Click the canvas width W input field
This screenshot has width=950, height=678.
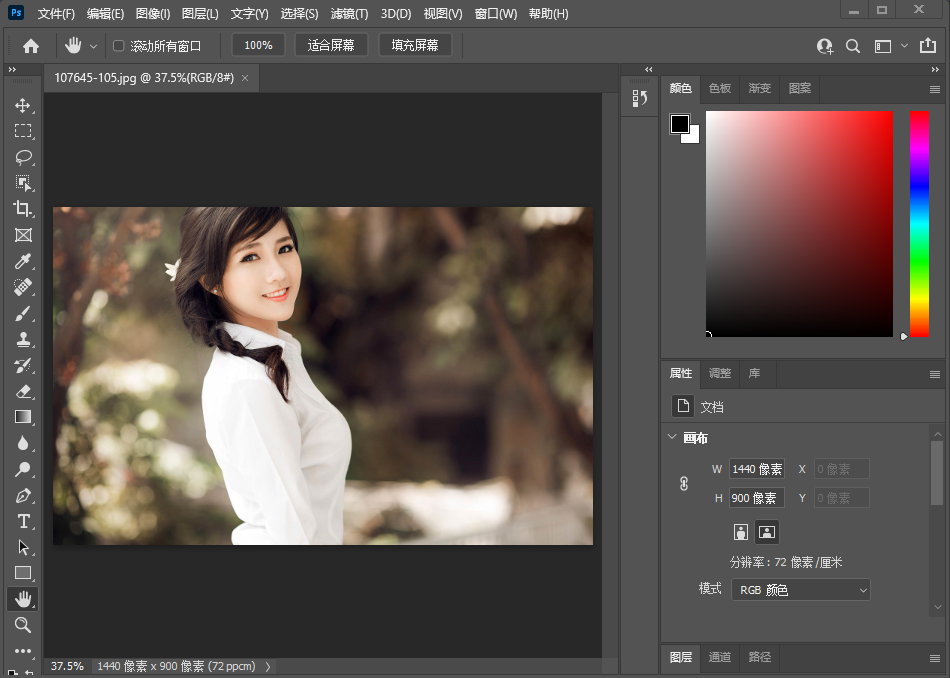pyautogui.click(x=757, y=469)
